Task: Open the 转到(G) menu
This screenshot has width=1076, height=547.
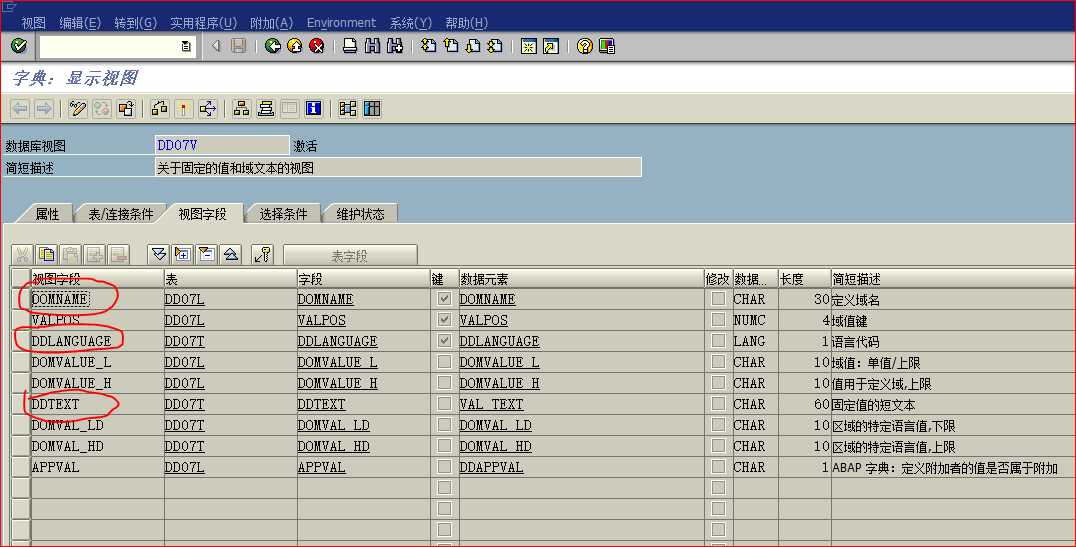Action: point(135,23)
